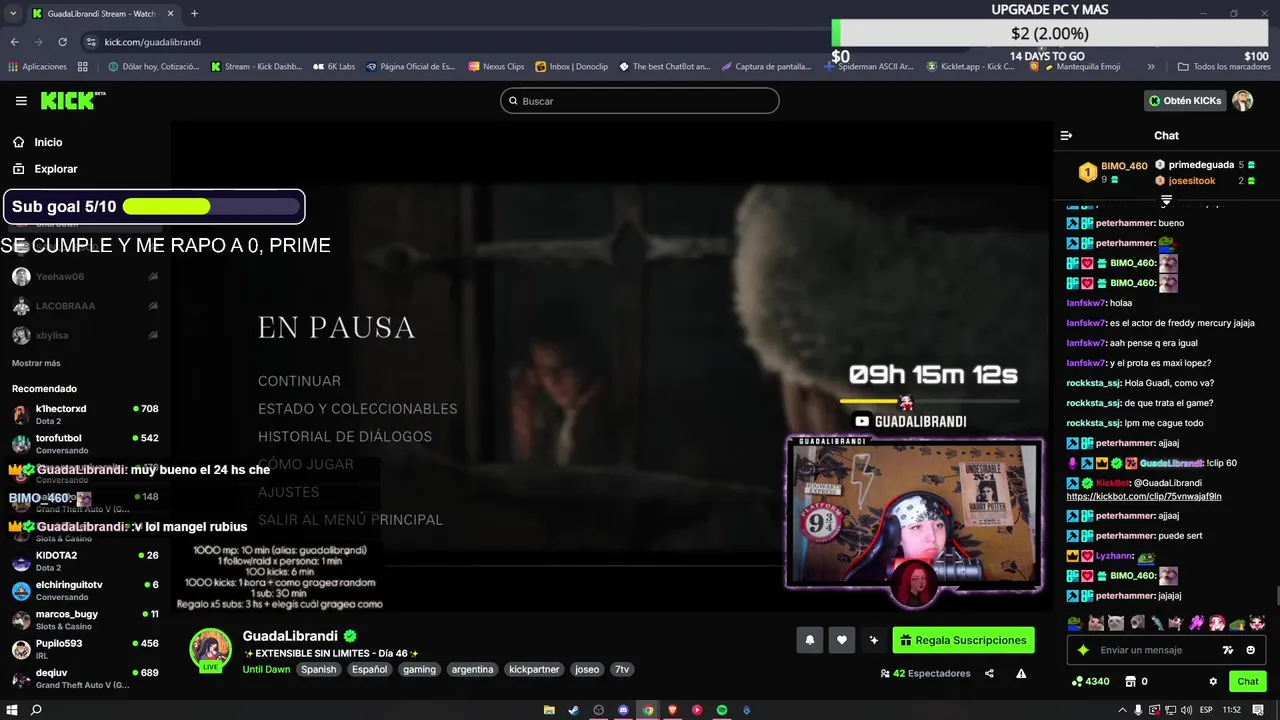This screenshot has width=1280, height=720.
Task: Open Steam from taskbar
Action: [574, 710]
